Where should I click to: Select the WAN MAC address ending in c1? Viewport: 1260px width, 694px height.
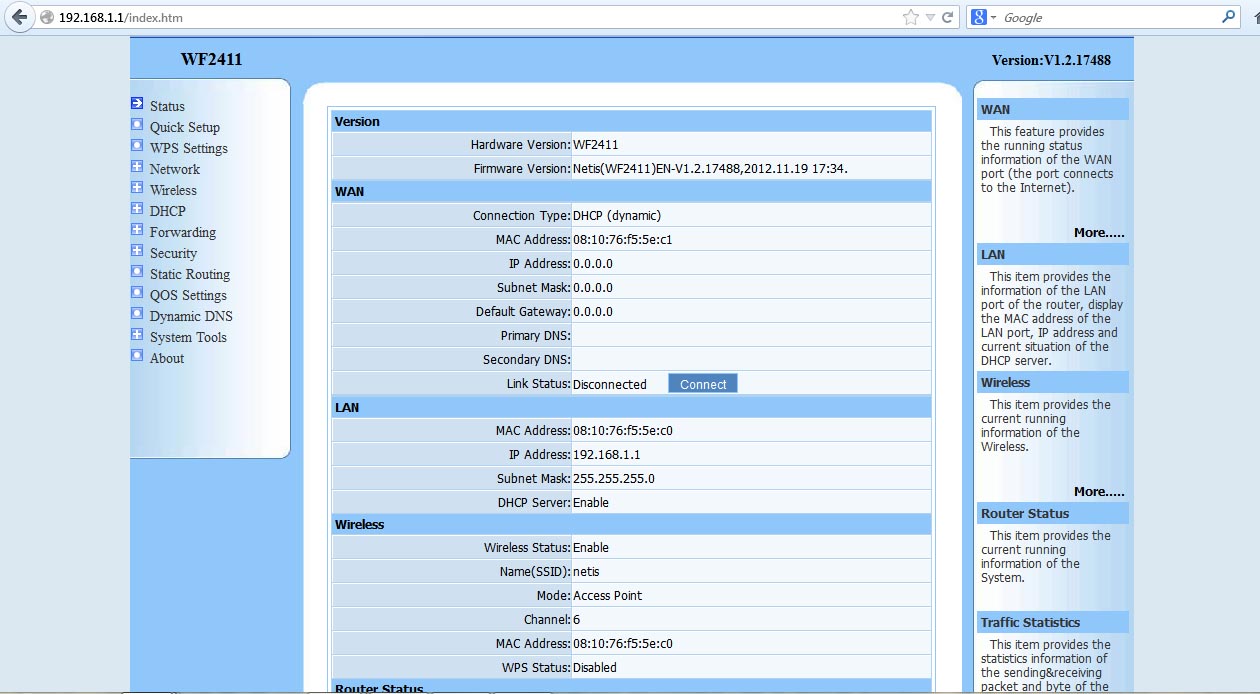pos(623,239)
